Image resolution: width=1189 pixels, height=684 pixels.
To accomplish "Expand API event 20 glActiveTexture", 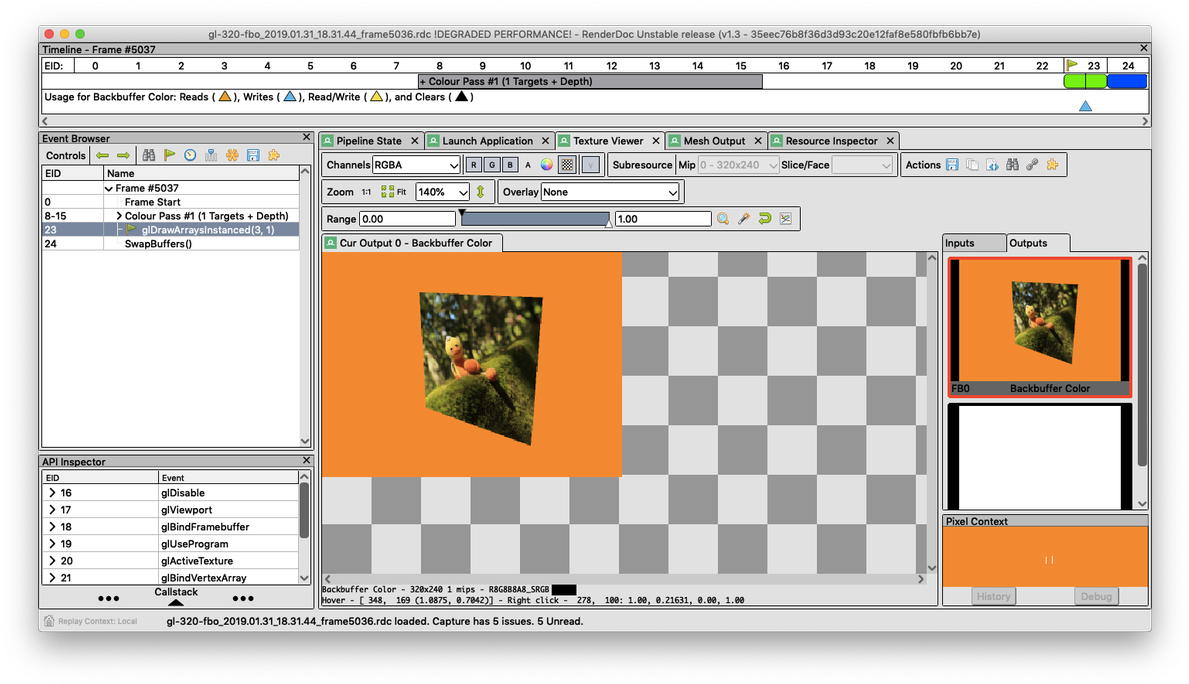I will [x=52, y=561].
